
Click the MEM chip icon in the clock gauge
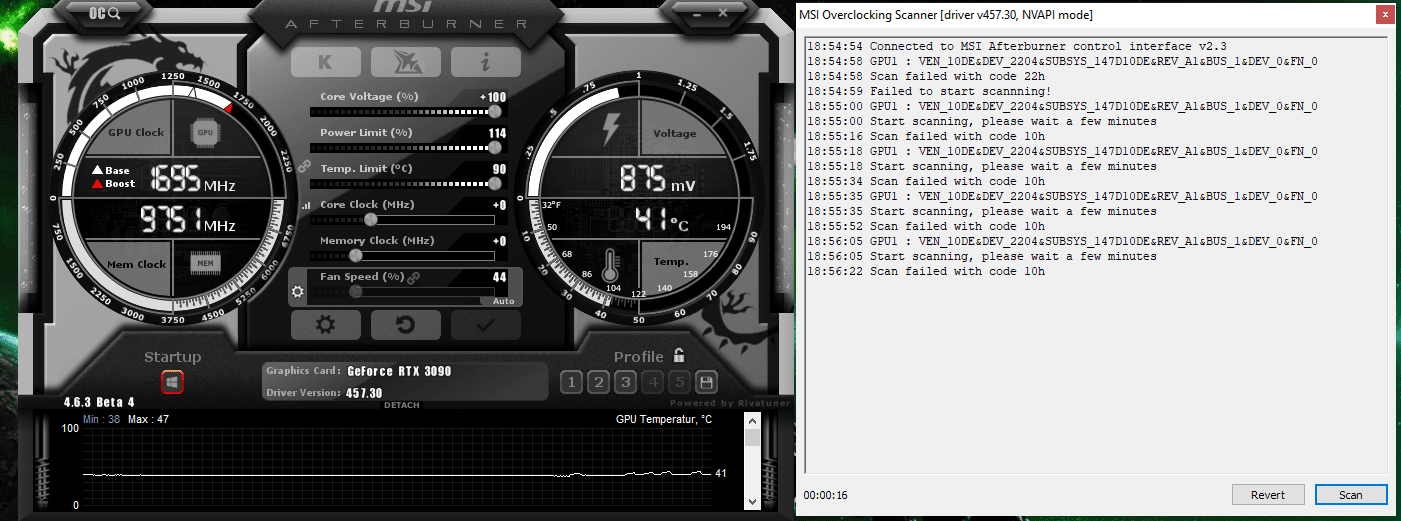coord(206,263)
